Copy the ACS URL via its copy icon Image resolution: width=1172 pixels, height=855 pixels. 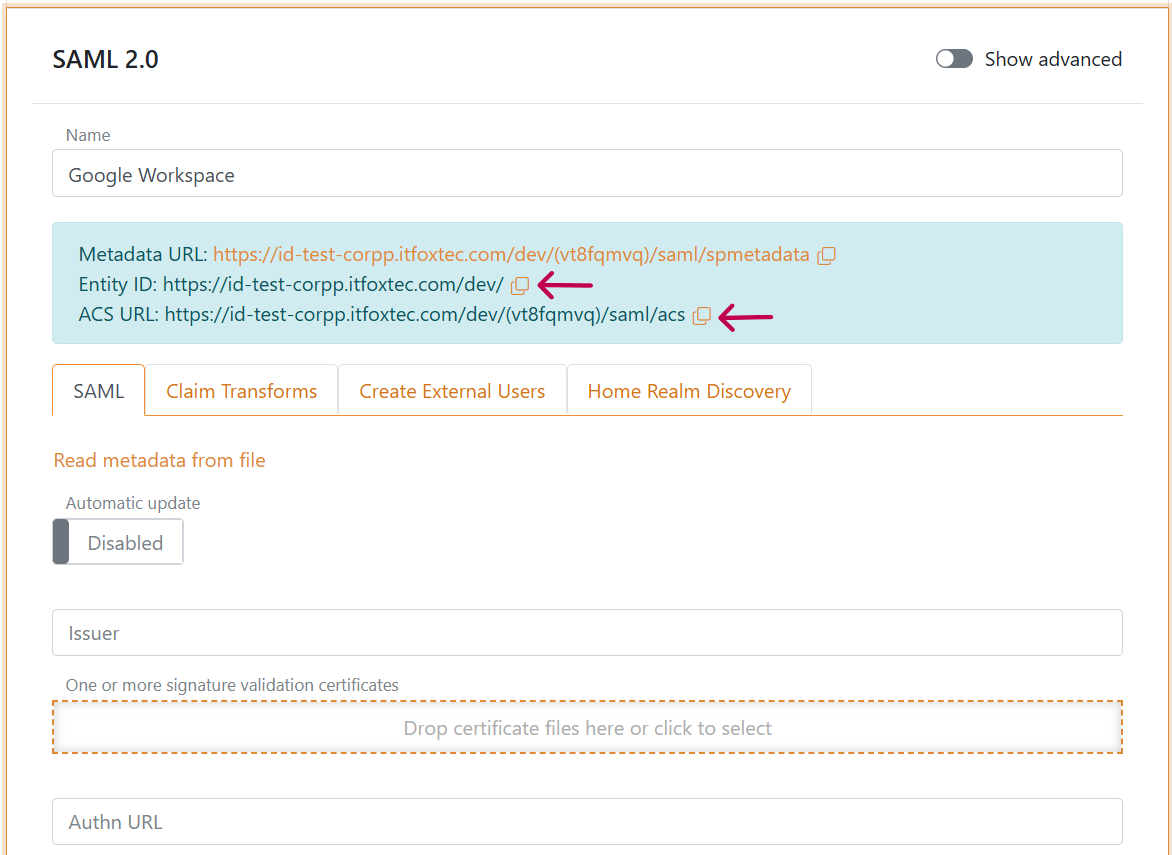(x=701, y=316)
